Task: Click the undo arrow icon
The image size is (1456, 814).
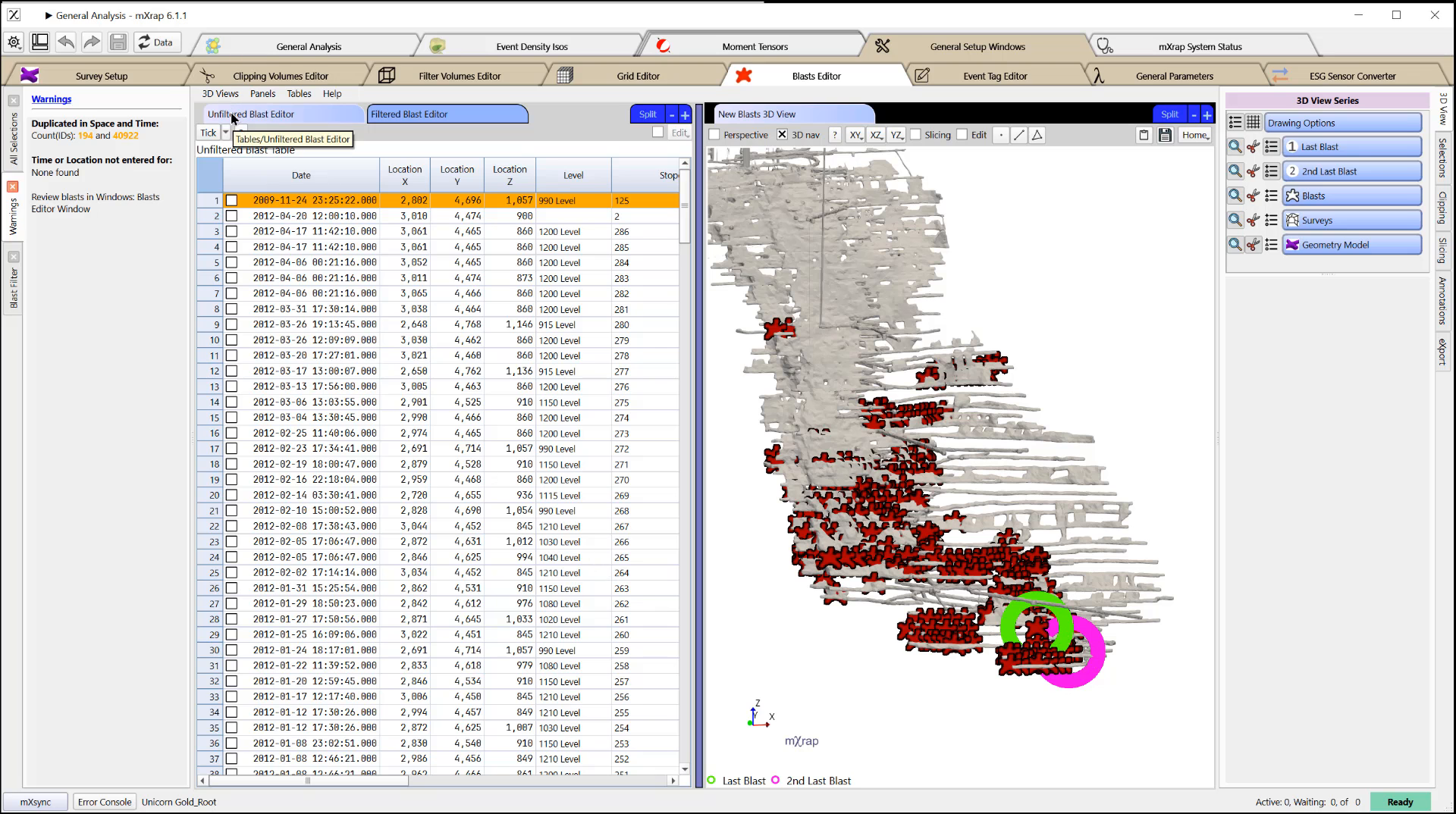Action: click(x=66, y=42)
